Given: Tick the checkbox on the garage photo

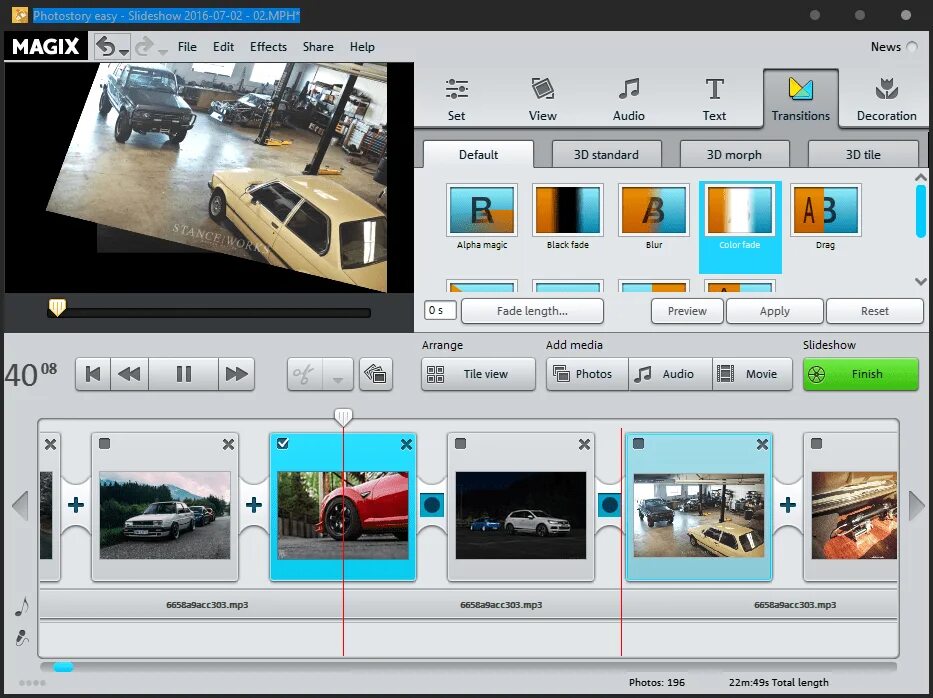Looking at the screenshot, I should (x=638, y=443).
